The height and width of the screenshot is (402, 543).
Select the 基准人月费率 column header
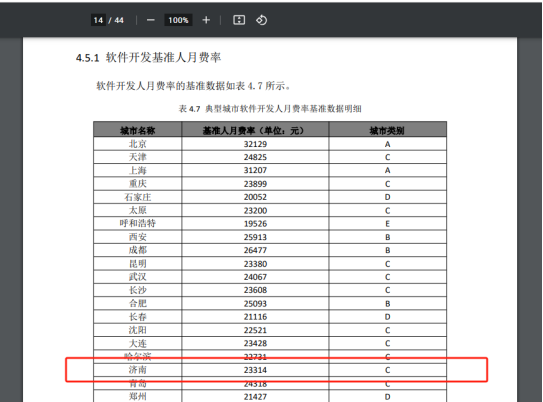(255, 131)
